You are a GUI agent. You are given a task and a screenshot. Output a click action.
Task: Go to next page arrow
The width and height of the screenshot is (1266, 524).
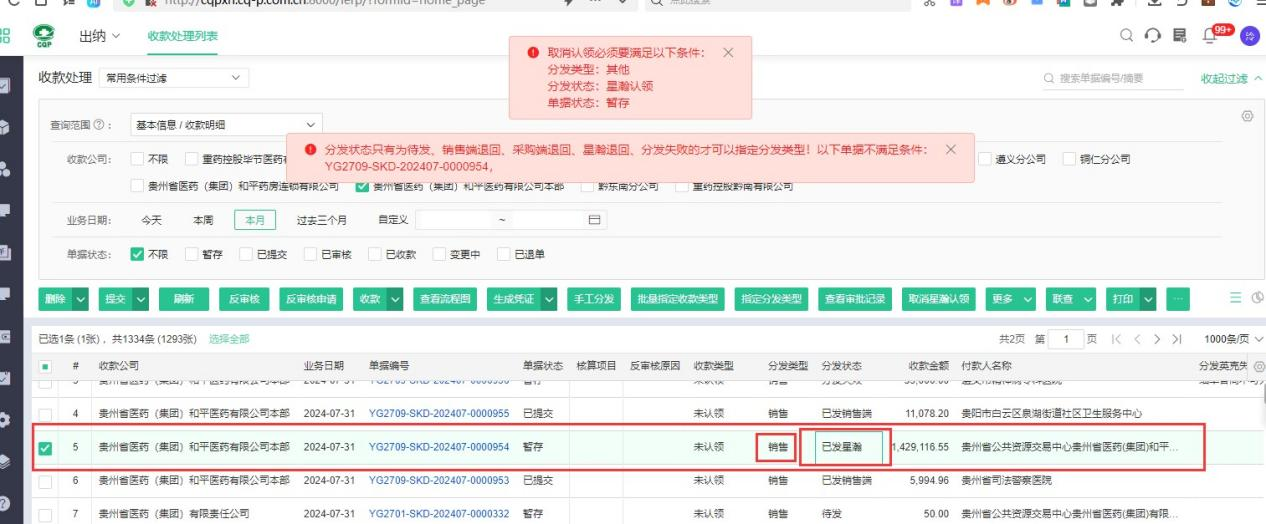point(1157,340)
